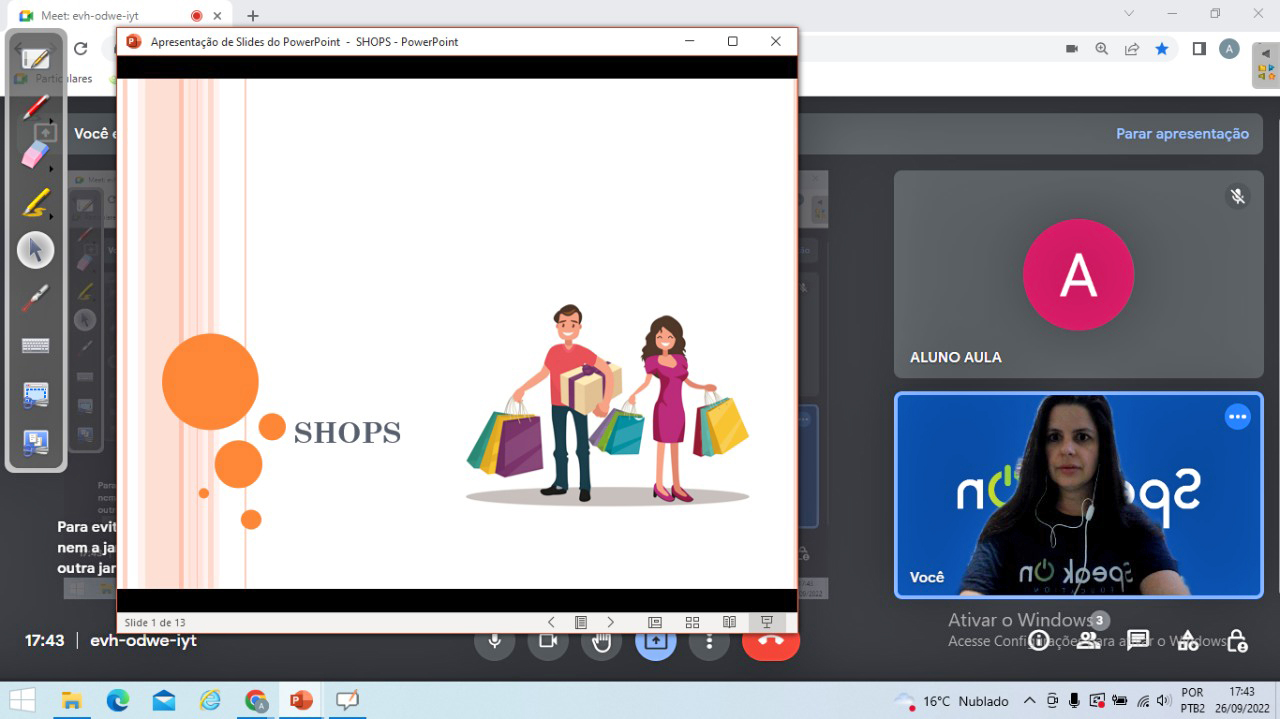The height and width of the screenshot is (719, 1280).
Task: Open Meet more options menu
Action: pyautogui.click(x=709, y=641)
